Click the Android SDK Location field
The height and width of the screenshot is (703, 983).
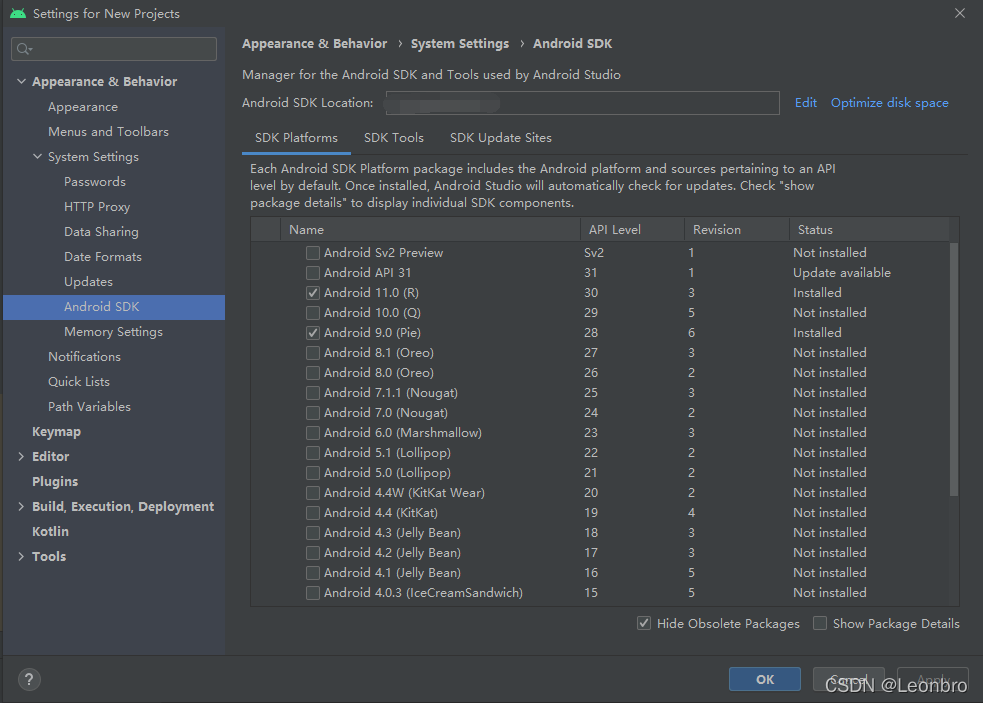(582, 103)
